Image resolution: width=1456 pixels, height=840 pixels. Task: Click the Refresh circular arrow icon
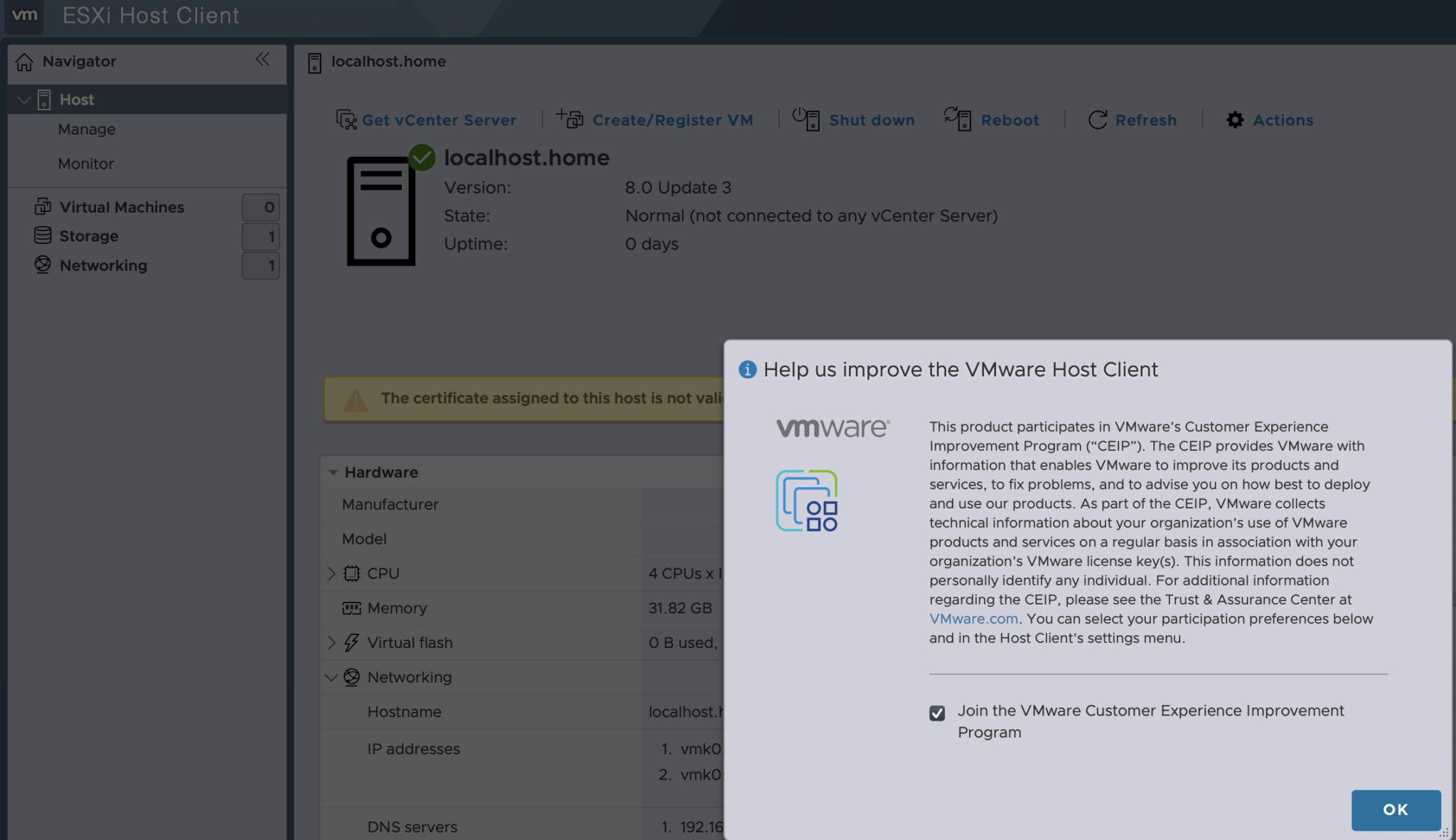click(x=1098, y=119)
